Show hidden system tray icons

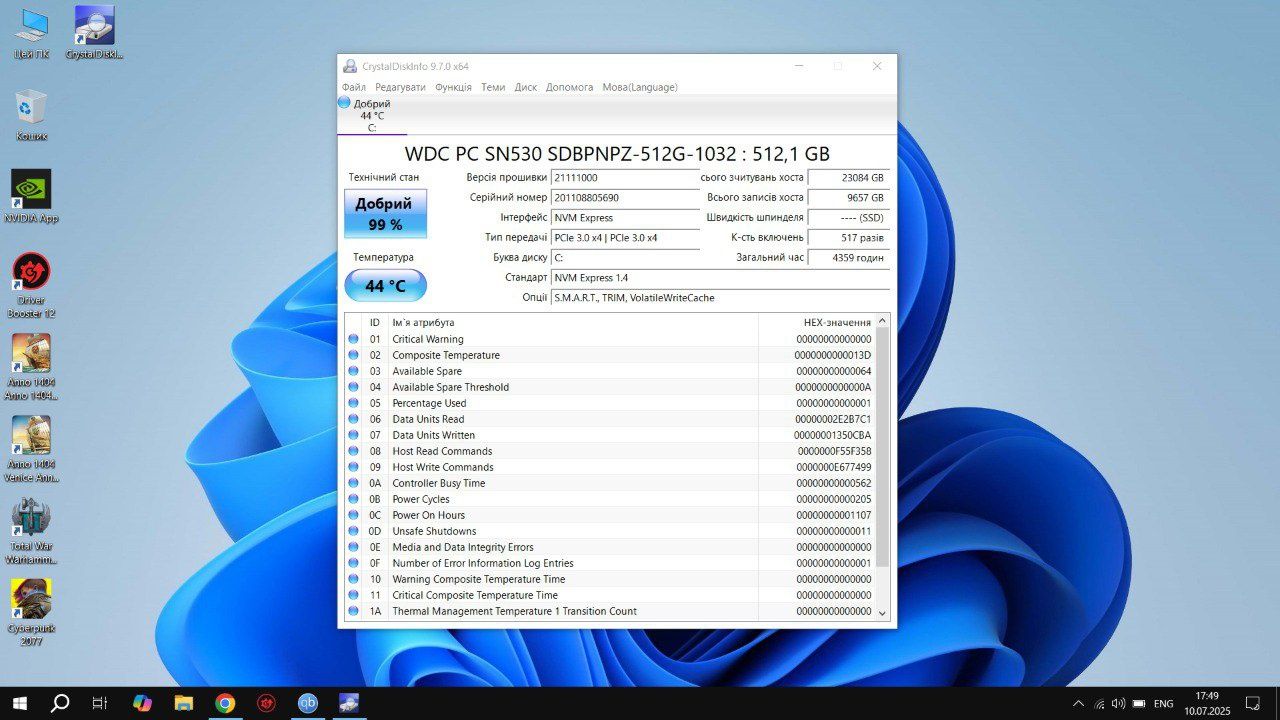pyautogui.click(x=1078, y=704)
